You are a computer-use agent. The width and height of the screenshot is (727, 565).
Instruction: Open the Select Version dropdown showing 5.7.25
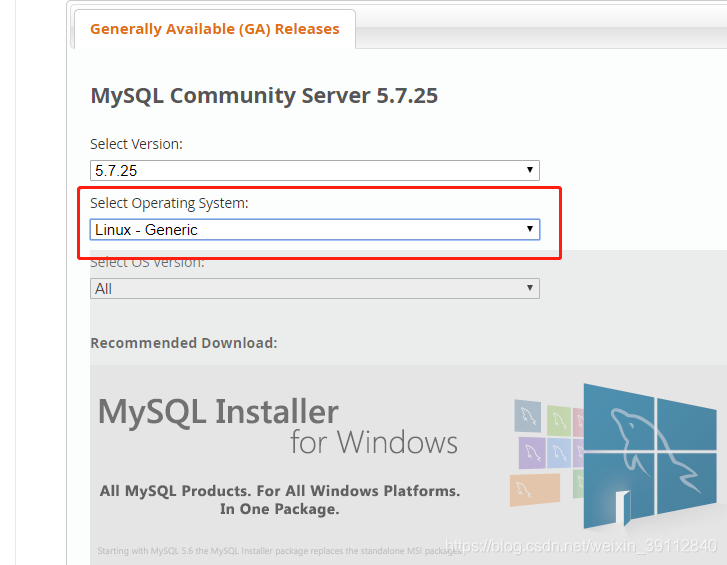pyautogui.click(x=315, y=171)
